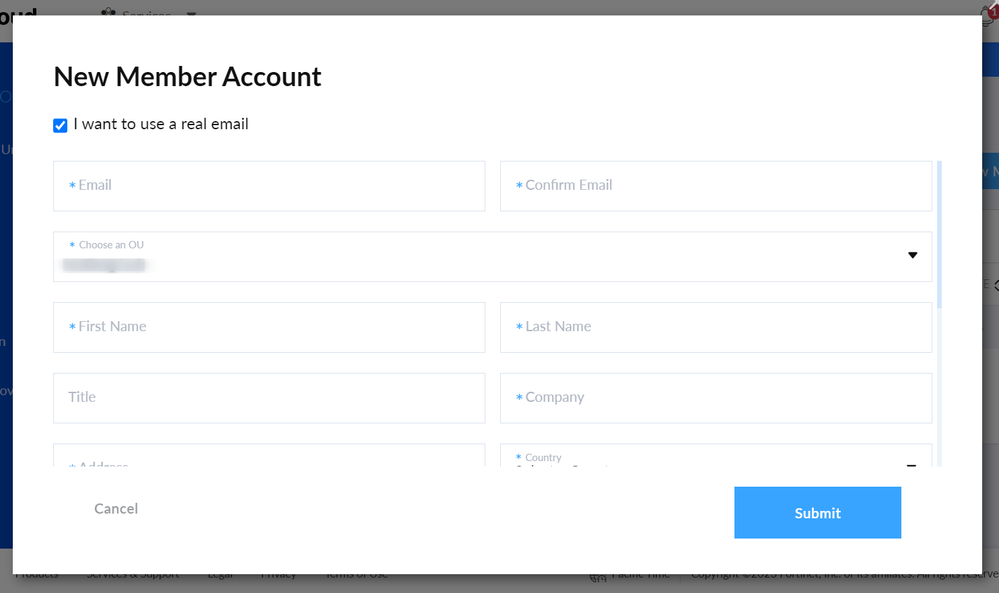Focus the Confirm Email field
This screenshot has width=999, height=593.
click(716, 186)
